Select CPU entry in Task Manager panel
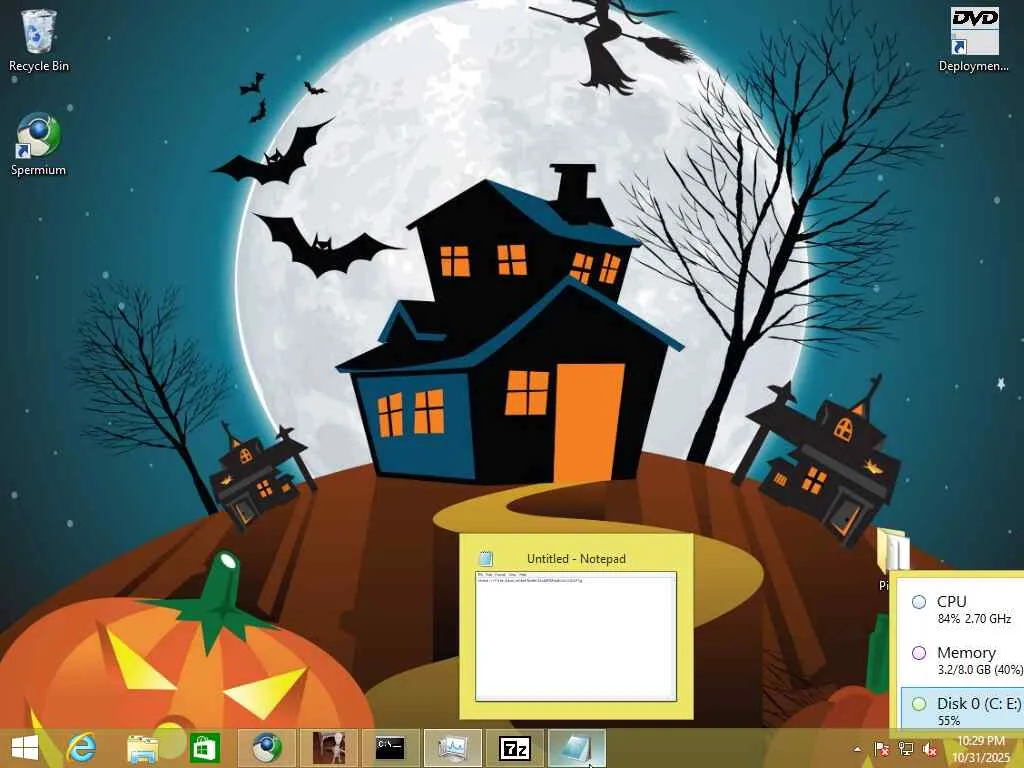 (963, 609)
